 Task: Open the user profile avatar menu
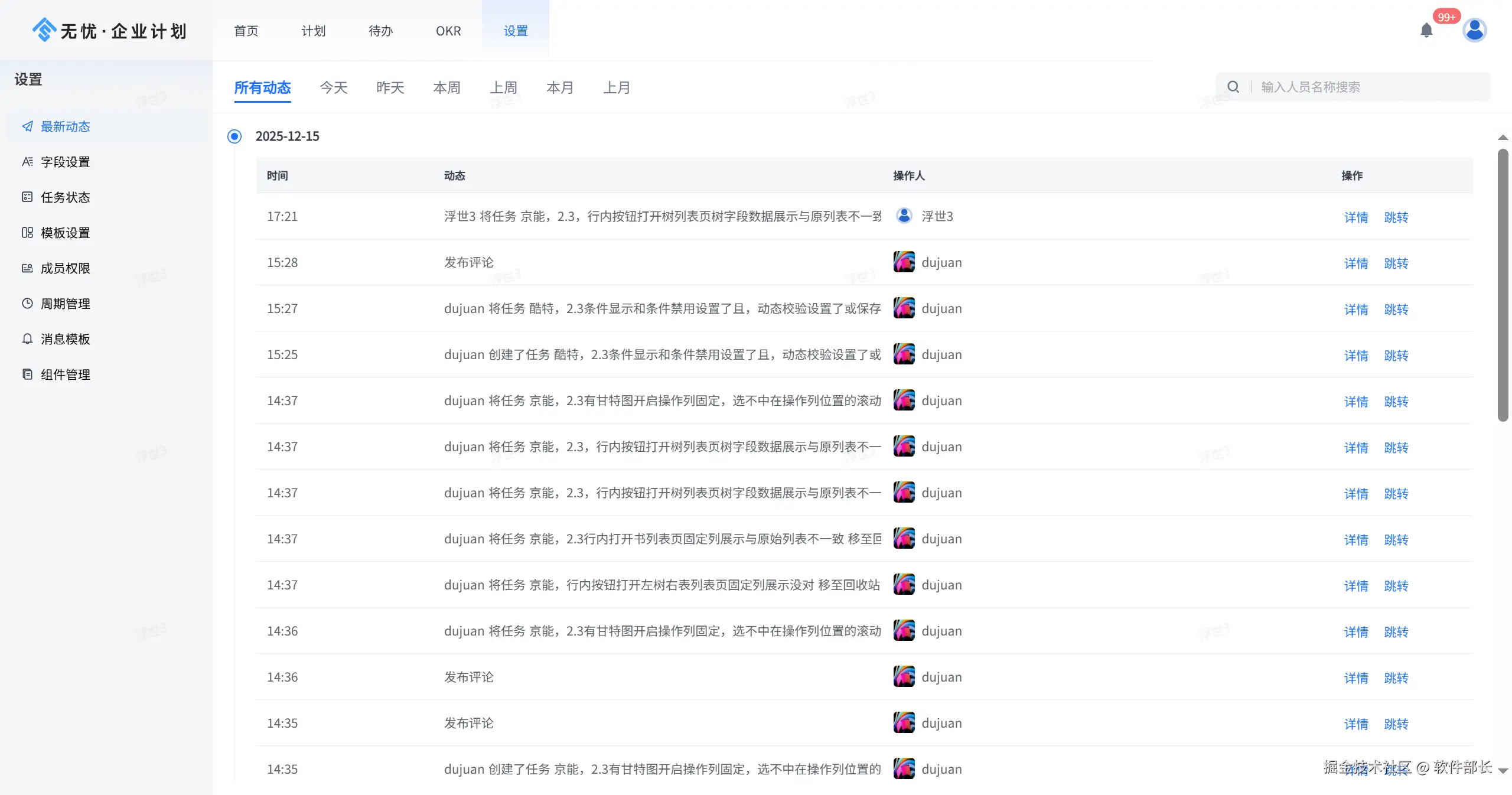pos(1474,30)
